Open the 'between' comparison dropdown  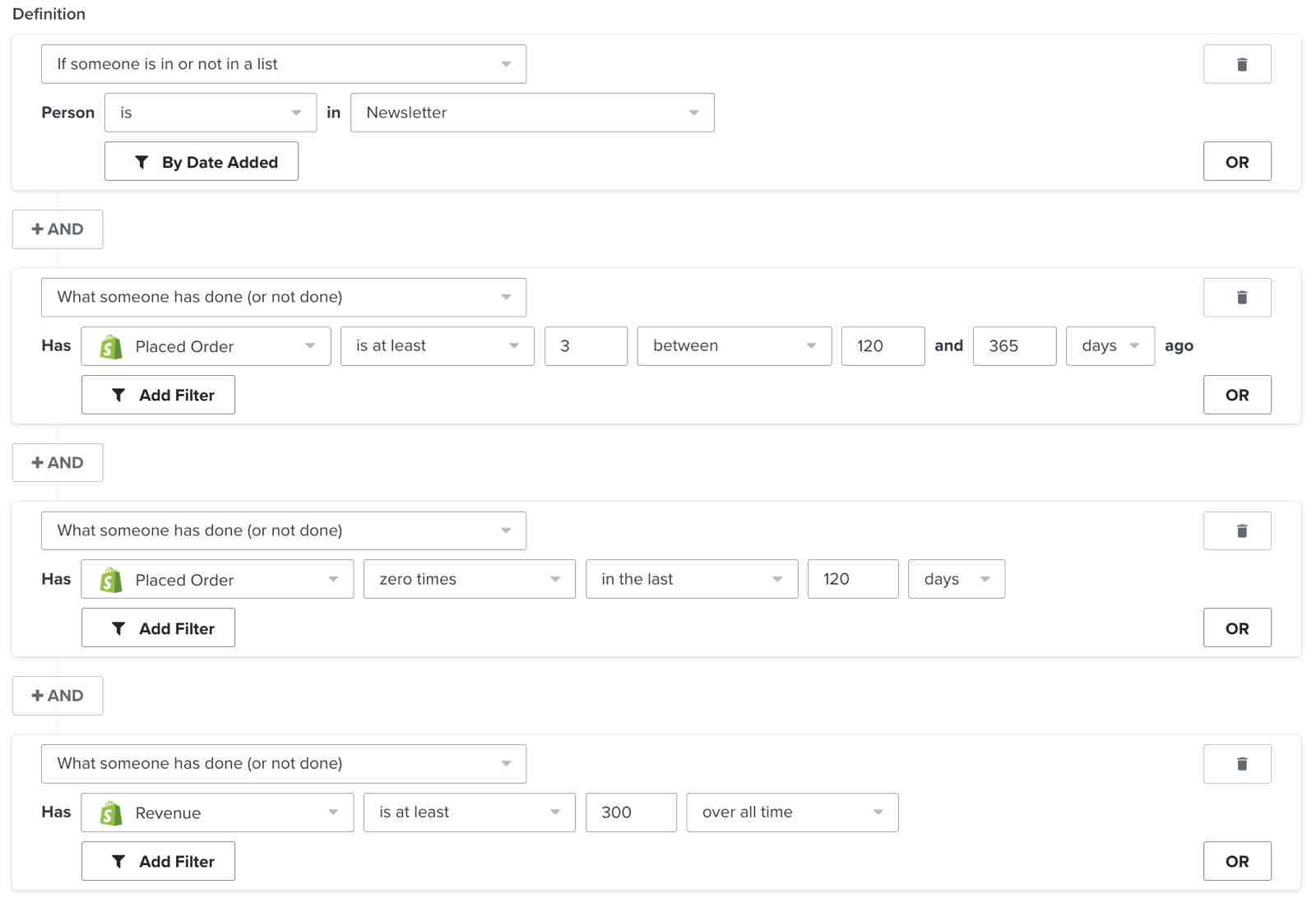tap(733, 346)
